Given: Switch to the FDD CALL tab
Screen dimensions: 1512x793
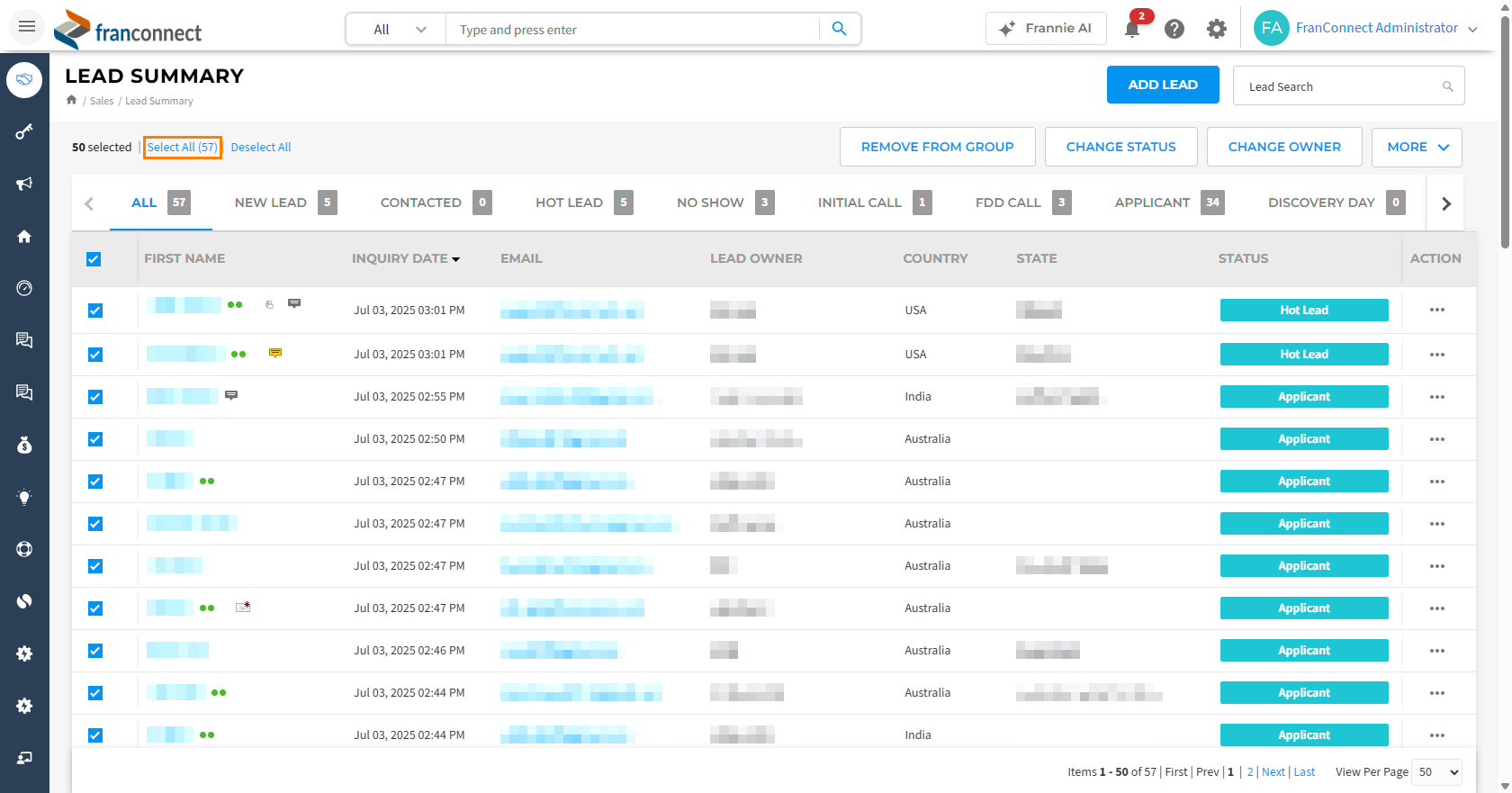Looking at the screenshot, I should [1023, 203].
